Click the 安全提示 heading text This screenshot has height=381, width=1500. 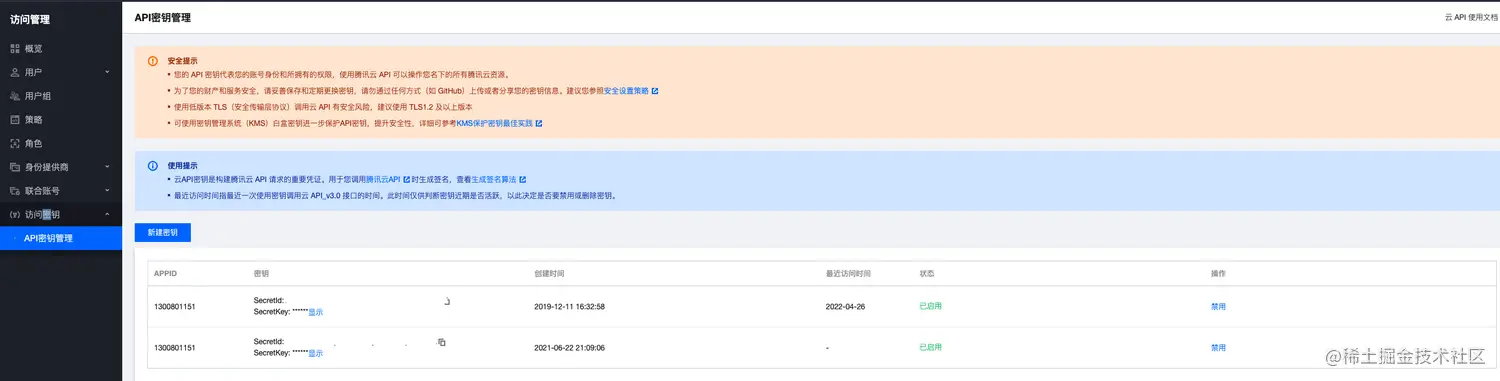(x=182, y=60)
